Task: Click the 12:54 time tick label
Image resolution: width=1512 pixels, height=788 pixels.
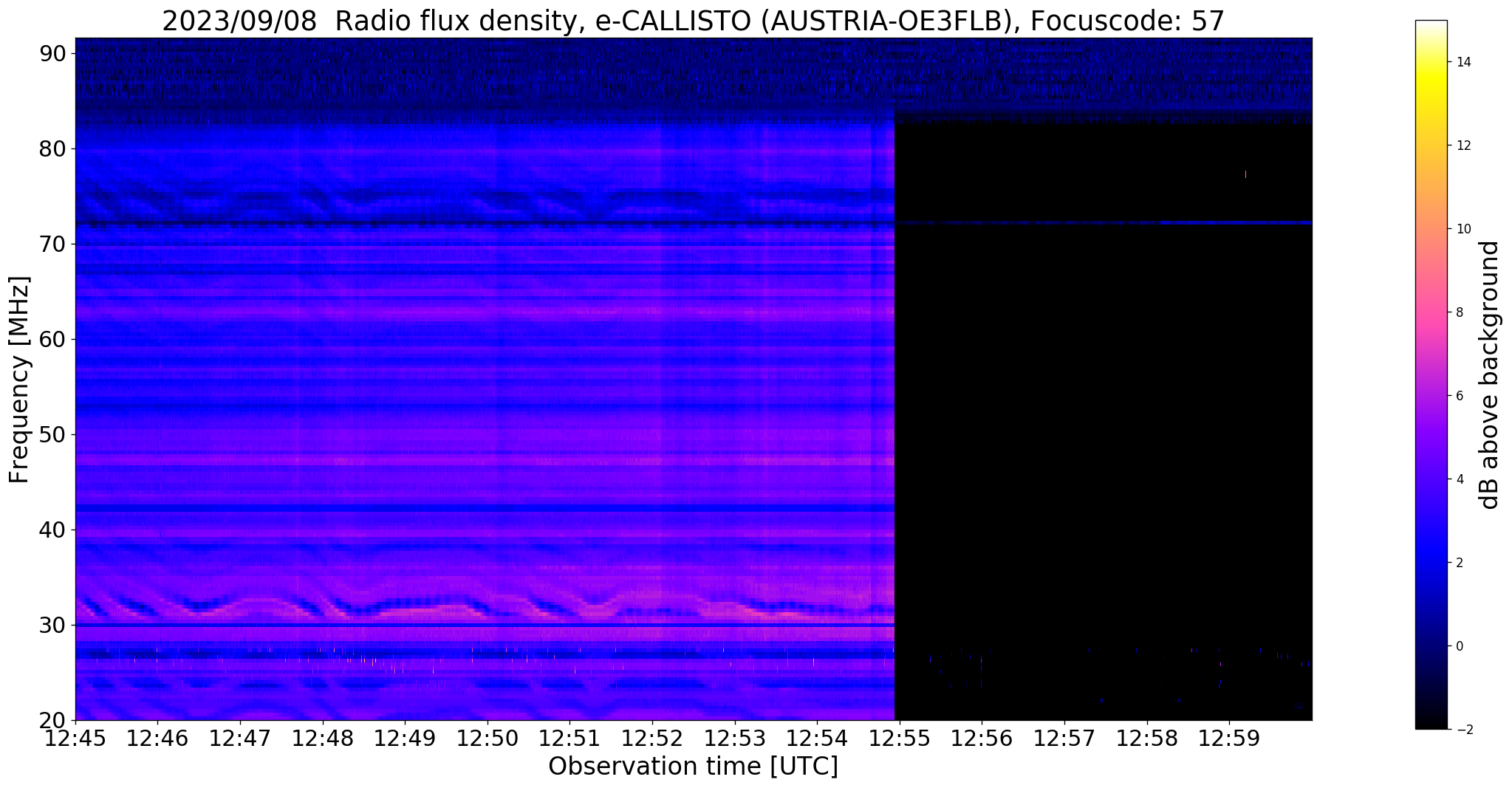Action: pyautogui.click(x=817, y=739)
